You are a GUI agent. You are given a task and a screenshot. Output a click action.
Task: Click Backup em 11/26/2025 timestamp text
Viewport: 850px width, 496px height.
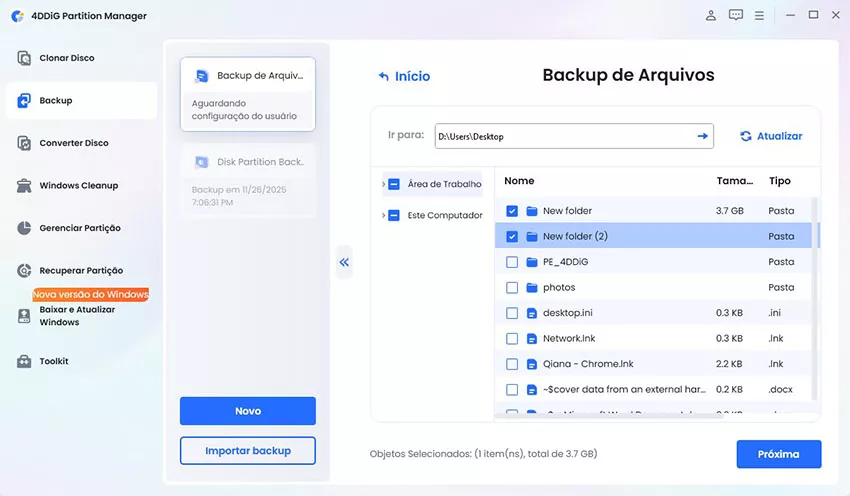click(239, 196)
